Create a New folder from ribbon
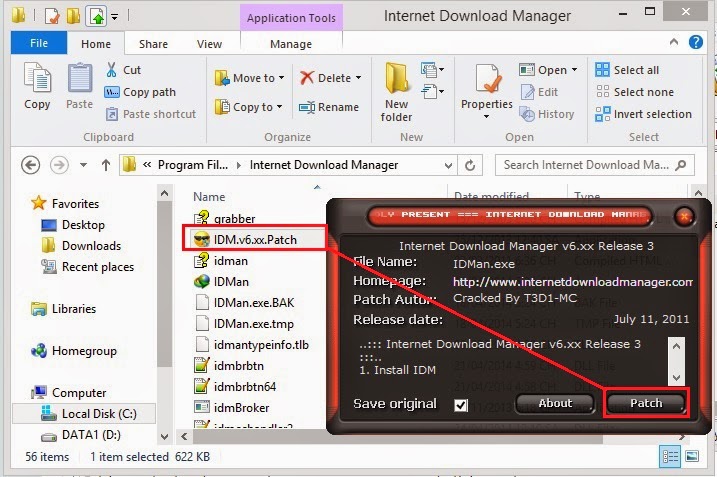The height and width of the screenshot is (477, 717). point(396,92)
